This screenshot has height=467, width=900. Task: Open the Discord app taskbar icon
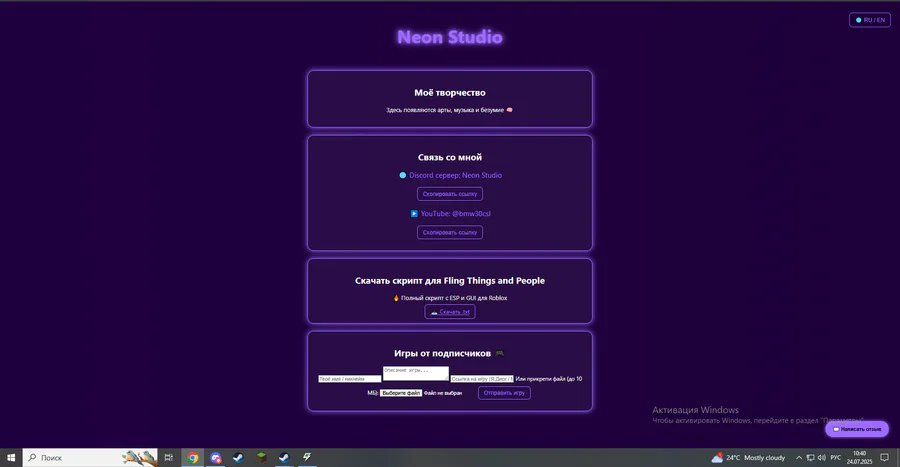(216, 457)
